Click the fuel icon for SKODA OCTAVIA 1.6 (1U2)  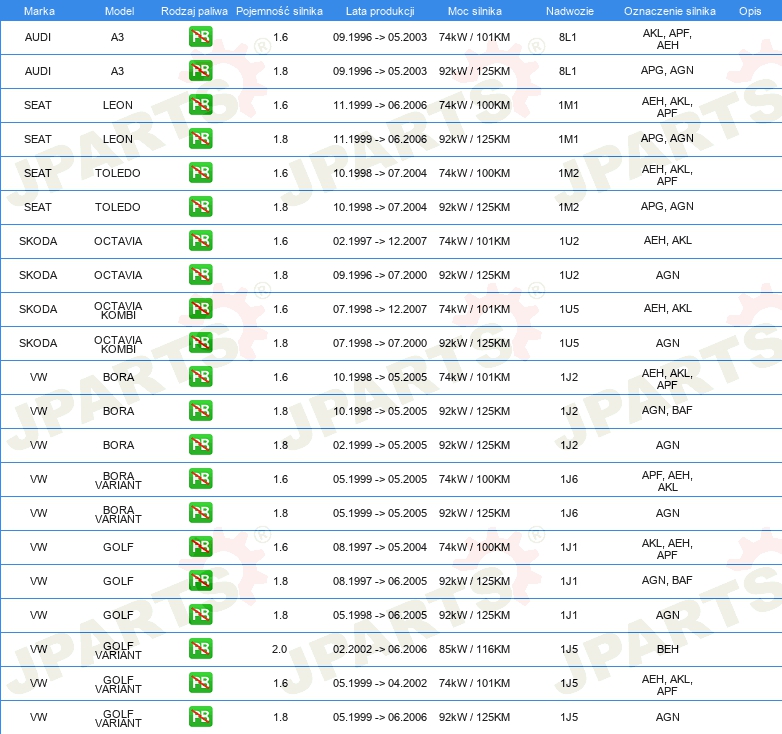(x=200, y=241)
